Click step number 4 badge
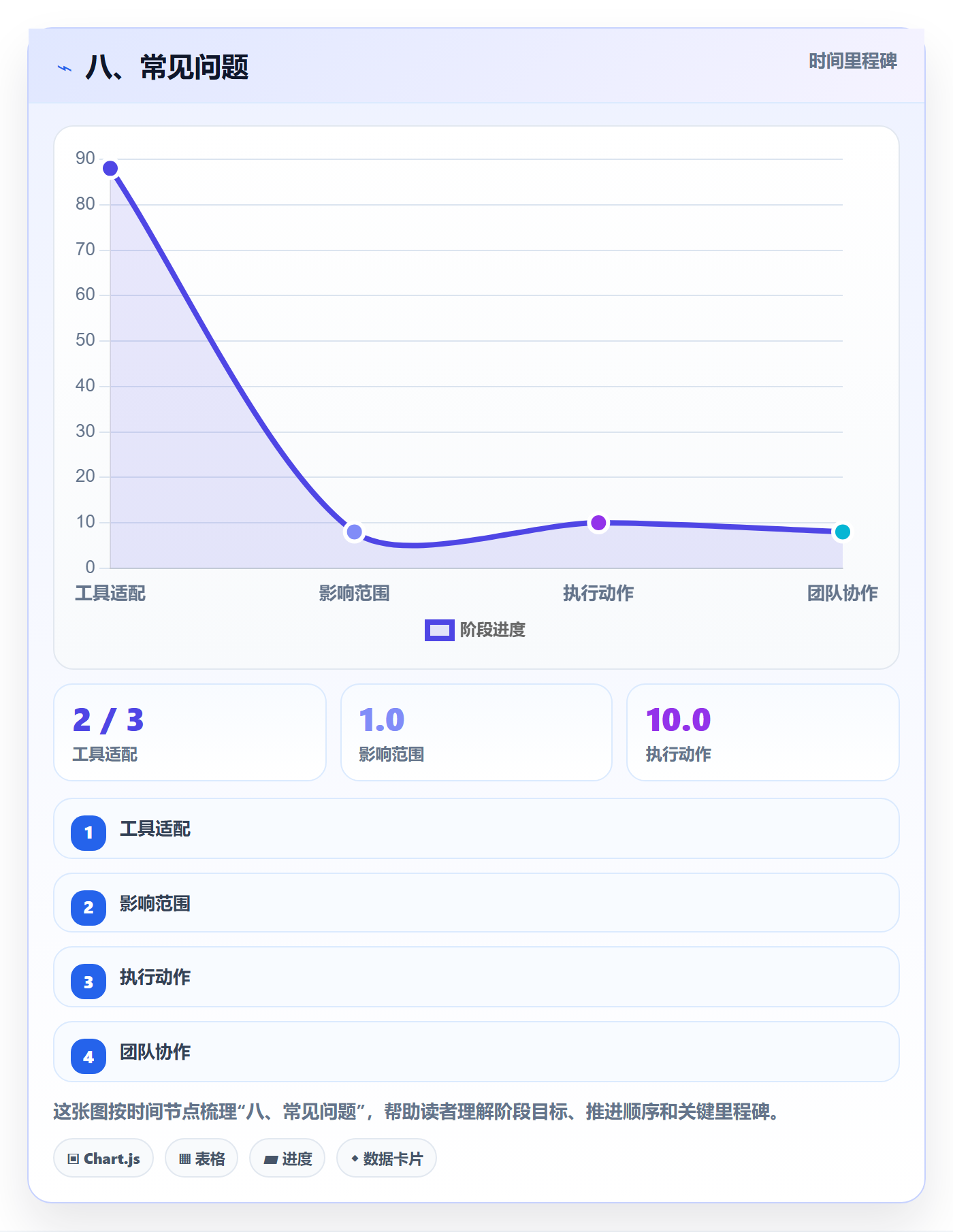 point(88,1056)
